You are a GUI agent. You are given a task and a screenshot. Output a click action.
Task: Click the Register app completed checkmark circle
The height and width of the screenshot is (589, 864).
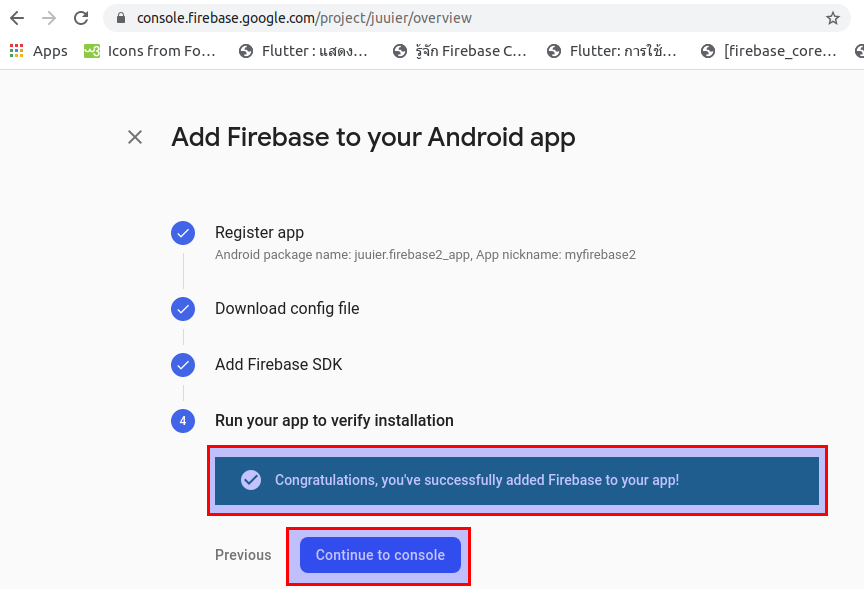183,232
